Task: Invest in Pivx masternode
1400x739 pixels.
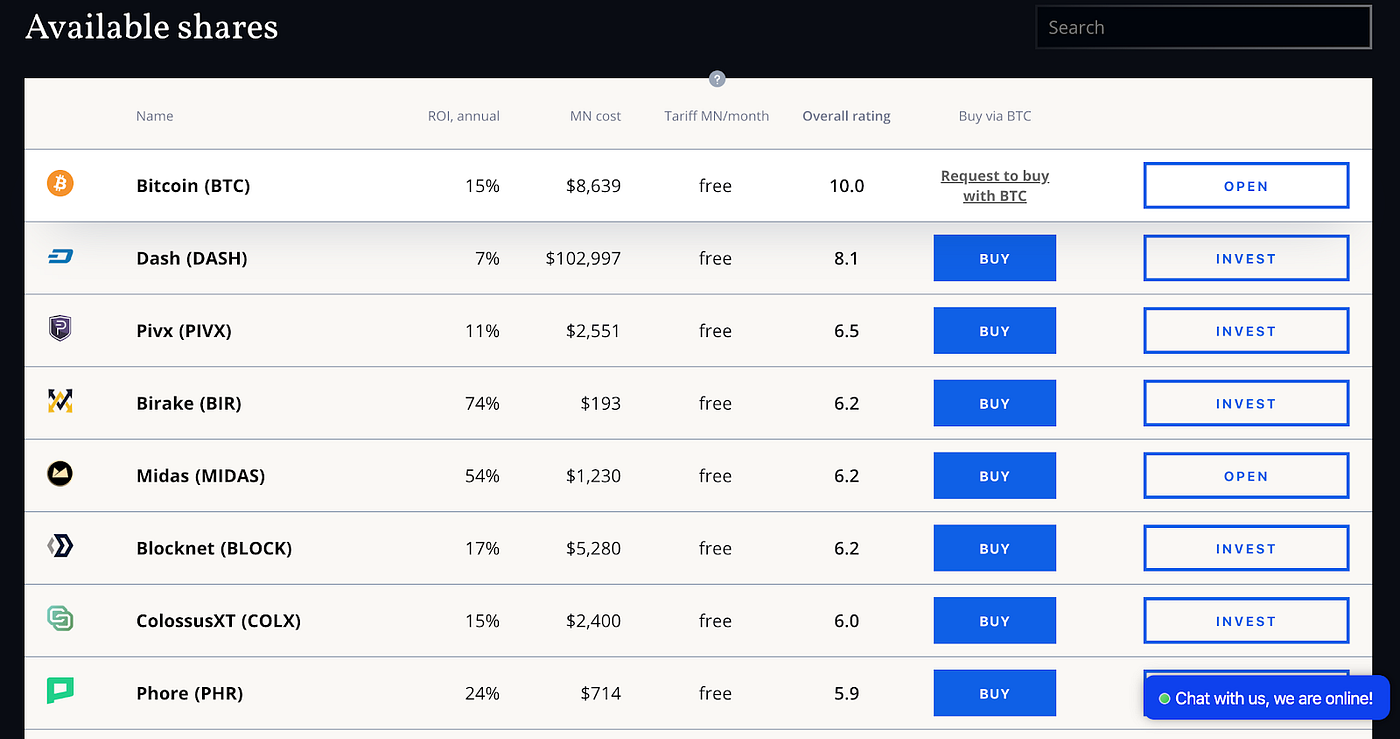Action: 1245,330
